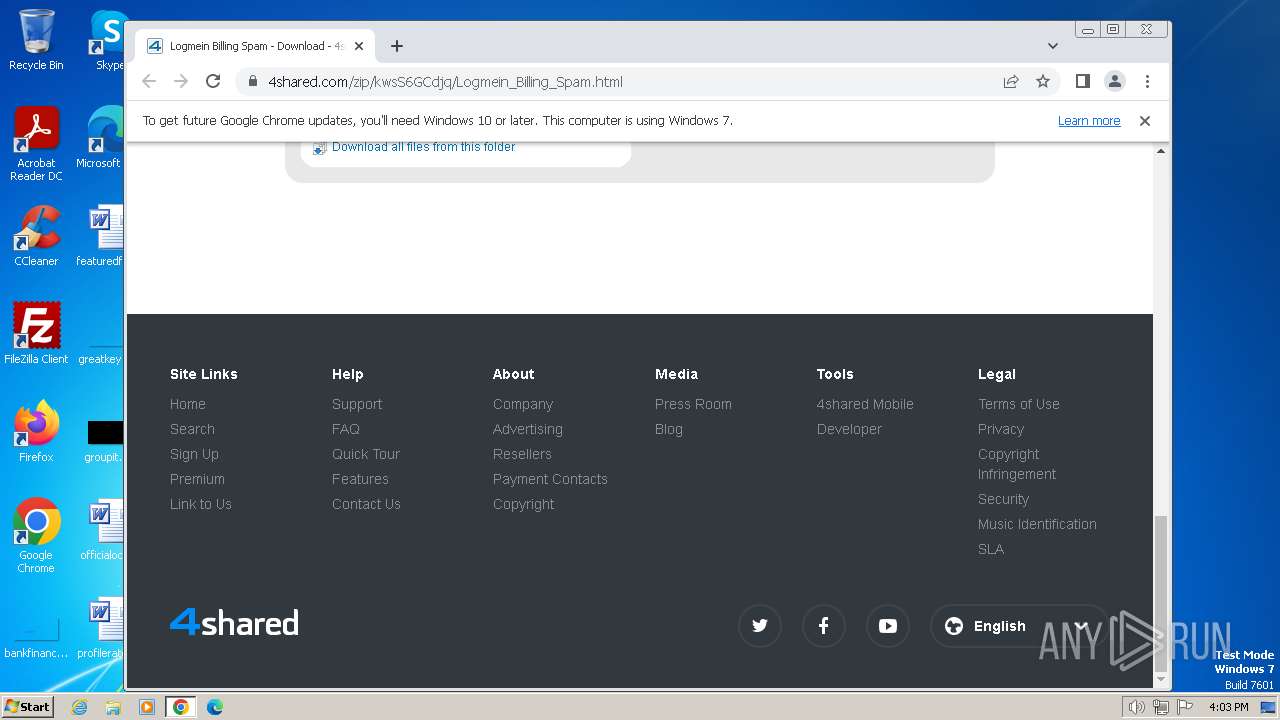
Task: Click the Chrome taskbar button
Action: coord(181,707)
